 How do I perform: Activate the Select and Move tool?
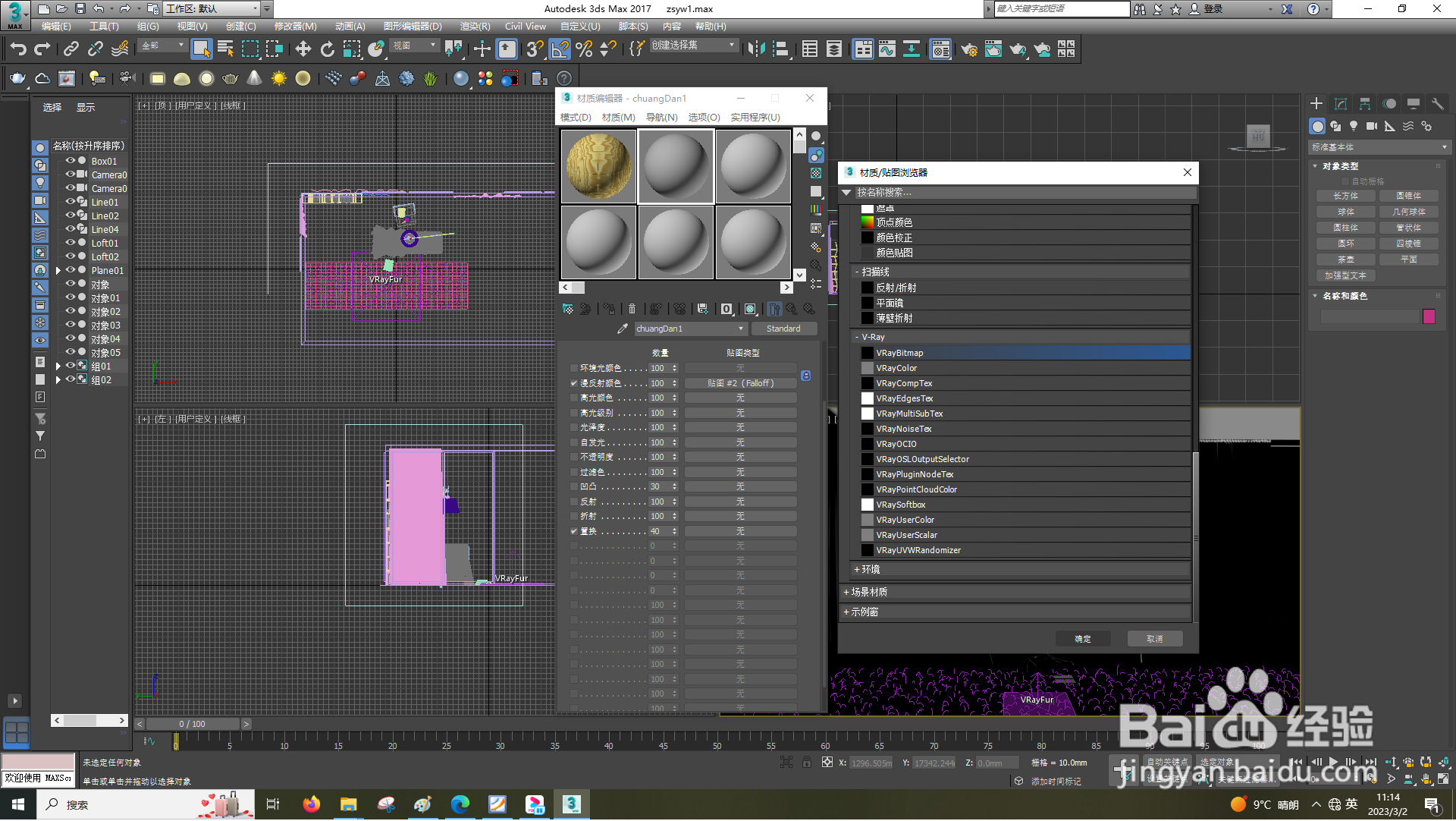tap(303, 49)
